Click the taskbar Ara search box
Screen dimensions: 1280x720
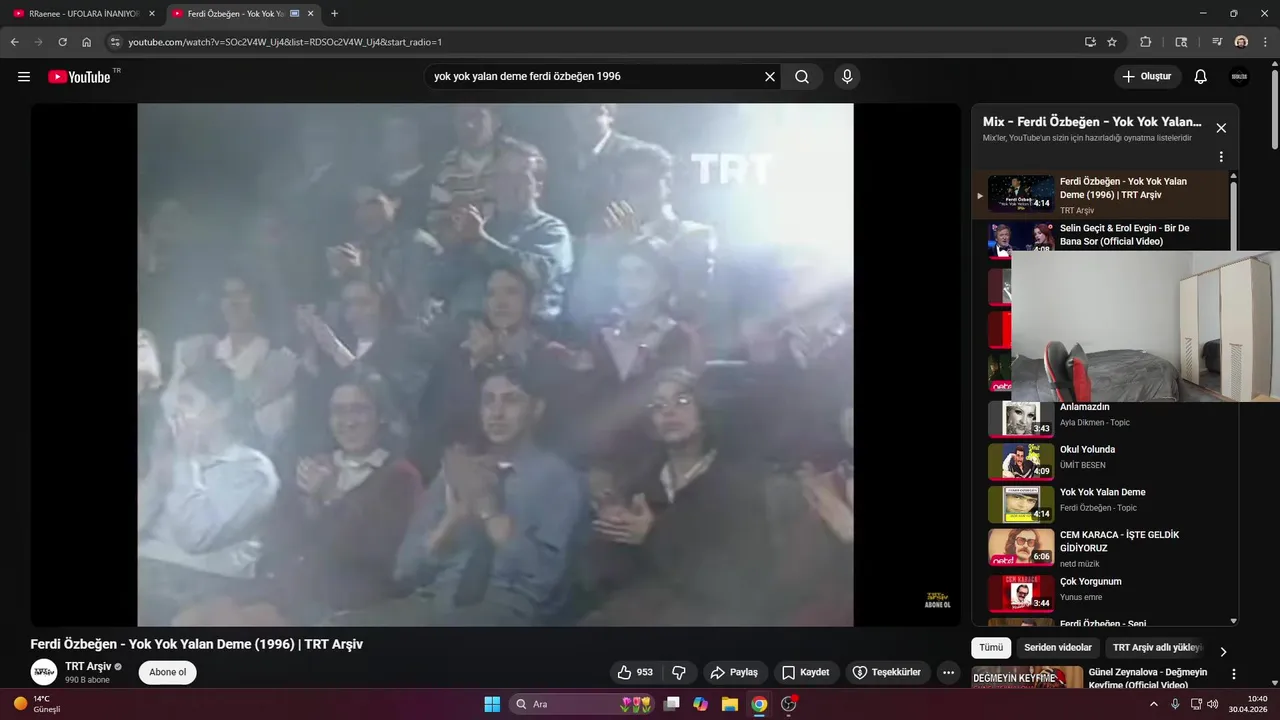tap(583, 704)
